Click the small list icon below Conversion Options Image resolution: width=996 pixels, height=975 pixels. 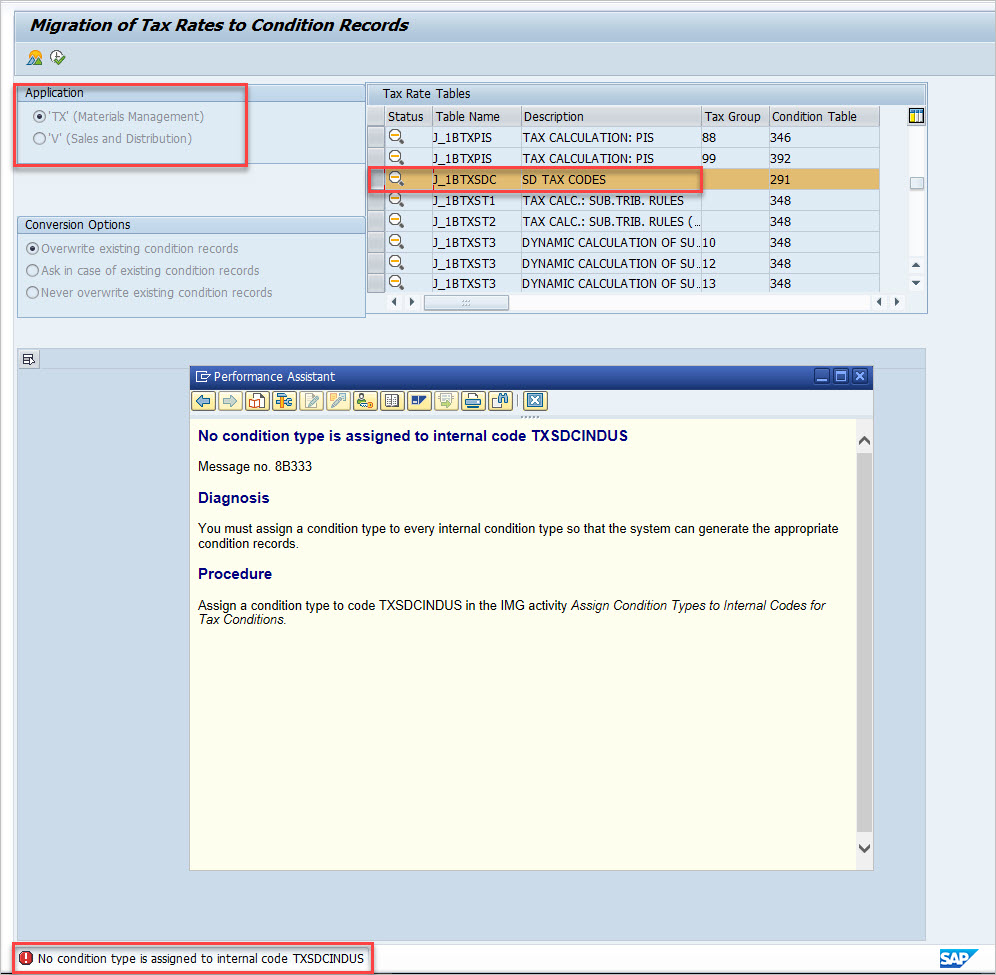[x=29, y=360]
